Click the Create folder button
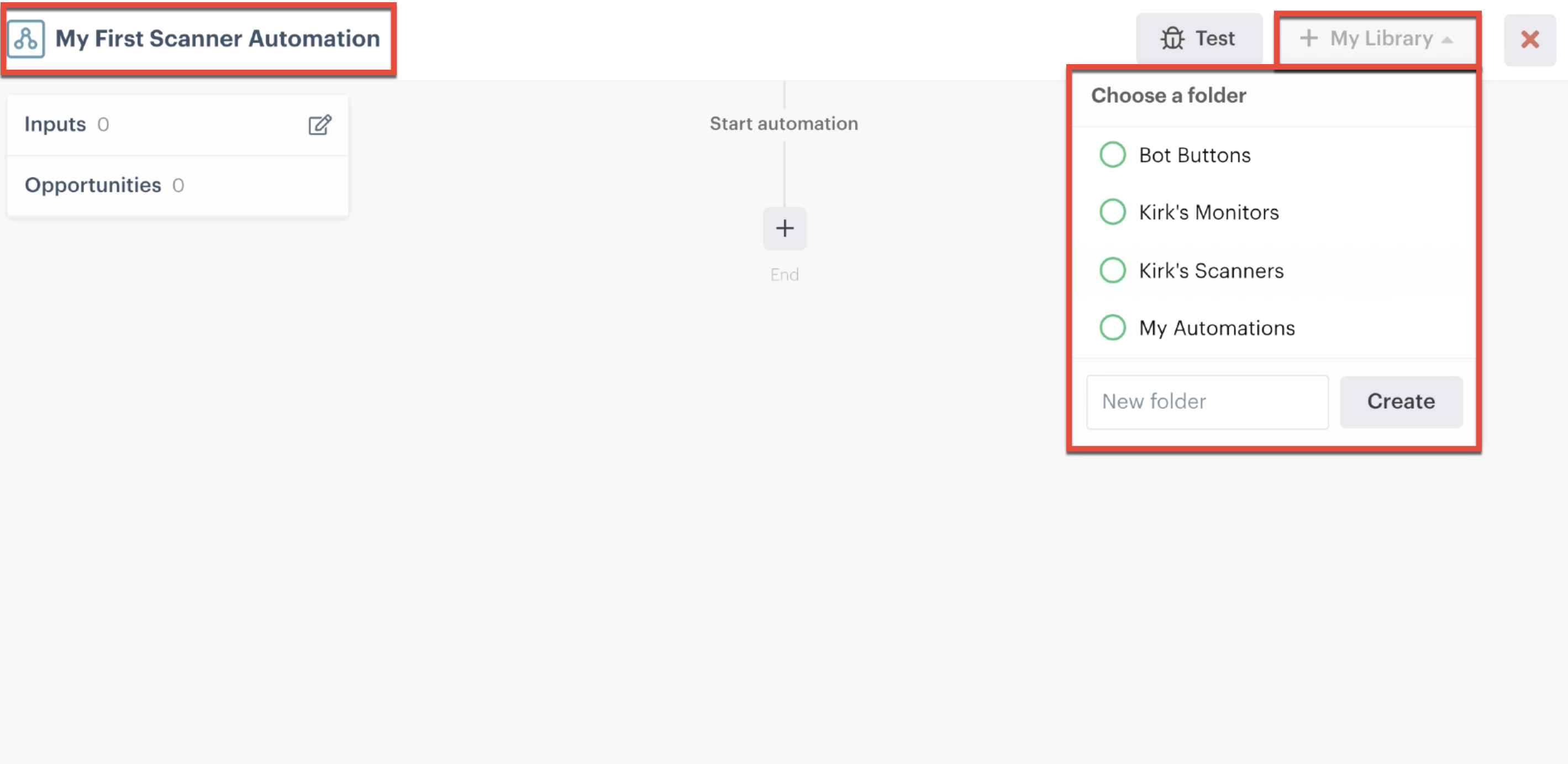 click(x=1401, y=401)
